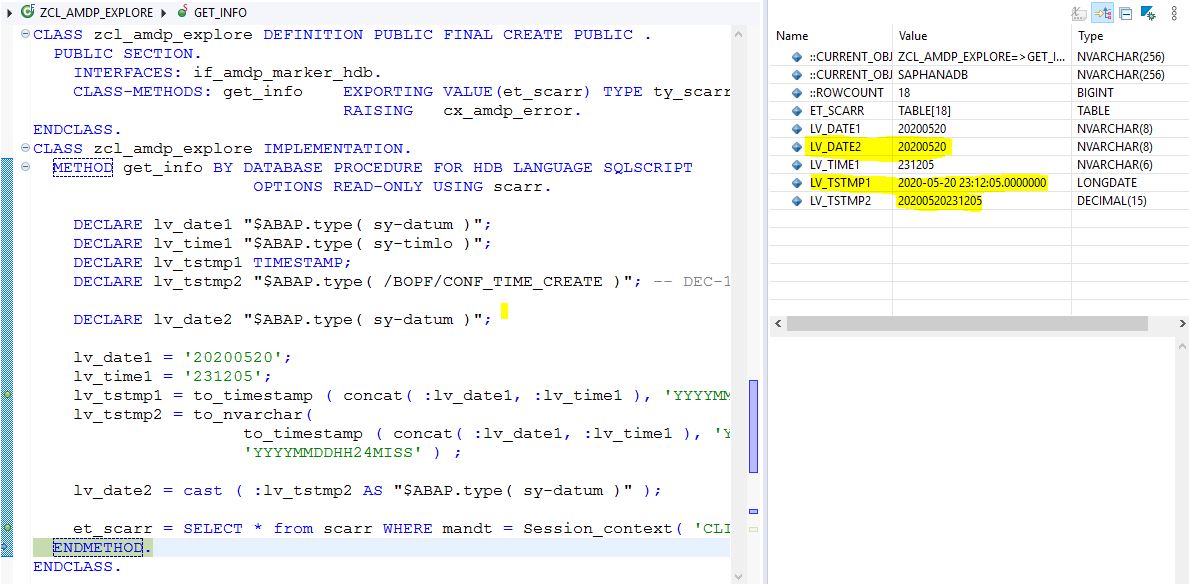Expand the breadcrumb arrow before ZCL_AMDP_EXPLORE
The height and width of the screenshot is (584, 1189).
(10, 13)
